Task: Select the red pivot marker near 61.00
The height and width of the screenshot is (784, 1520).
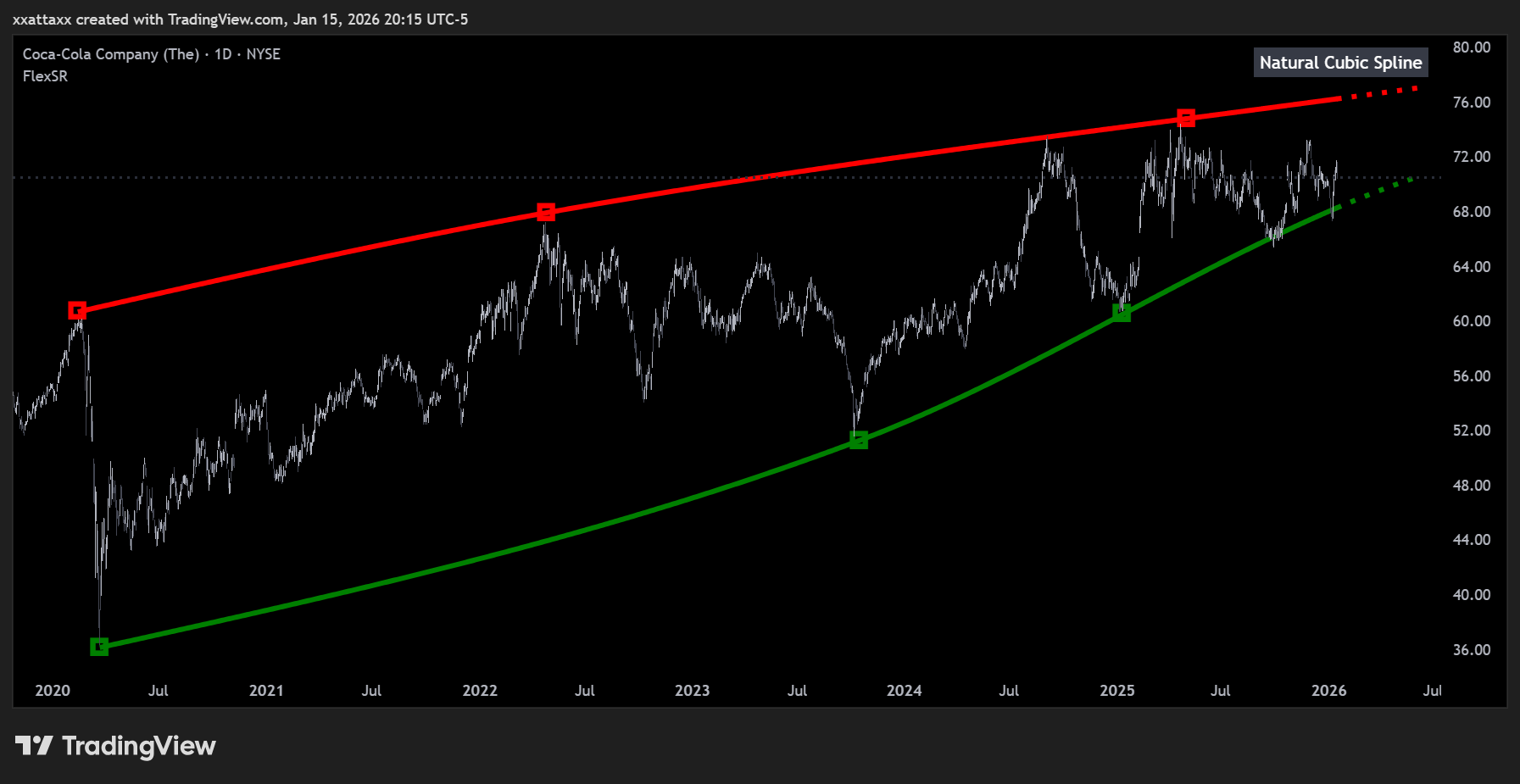Action: [x=77, y=311]
